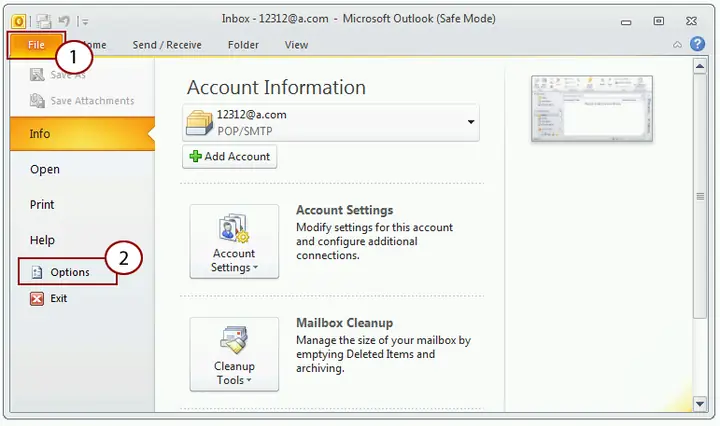
Task: Select Open in the backstage sidebar
Action: [x=45, y=169]
